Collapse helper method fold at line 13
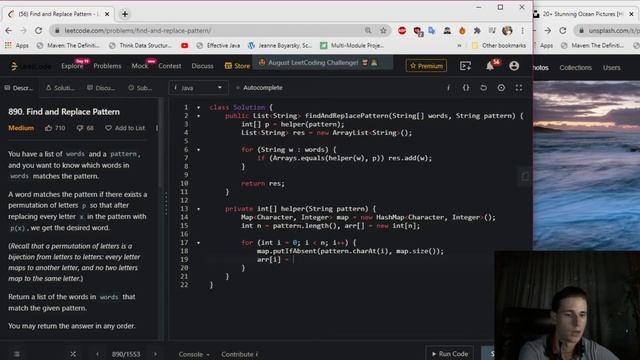Viewport: 640px width, 360px height. pos(199,209)
